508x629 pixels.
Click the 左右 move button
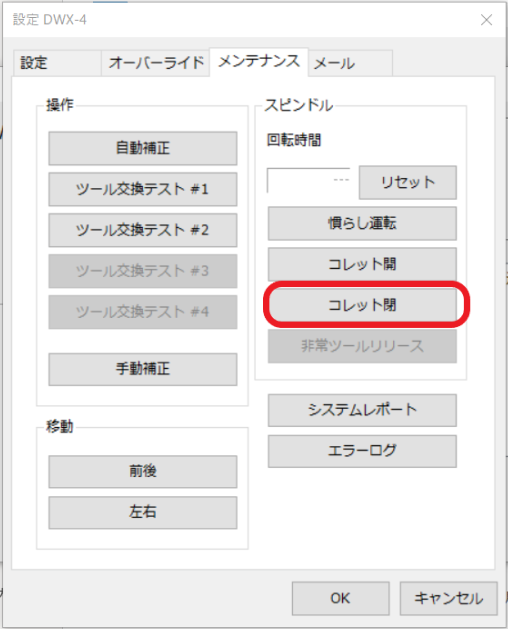[x=143, y=512]
